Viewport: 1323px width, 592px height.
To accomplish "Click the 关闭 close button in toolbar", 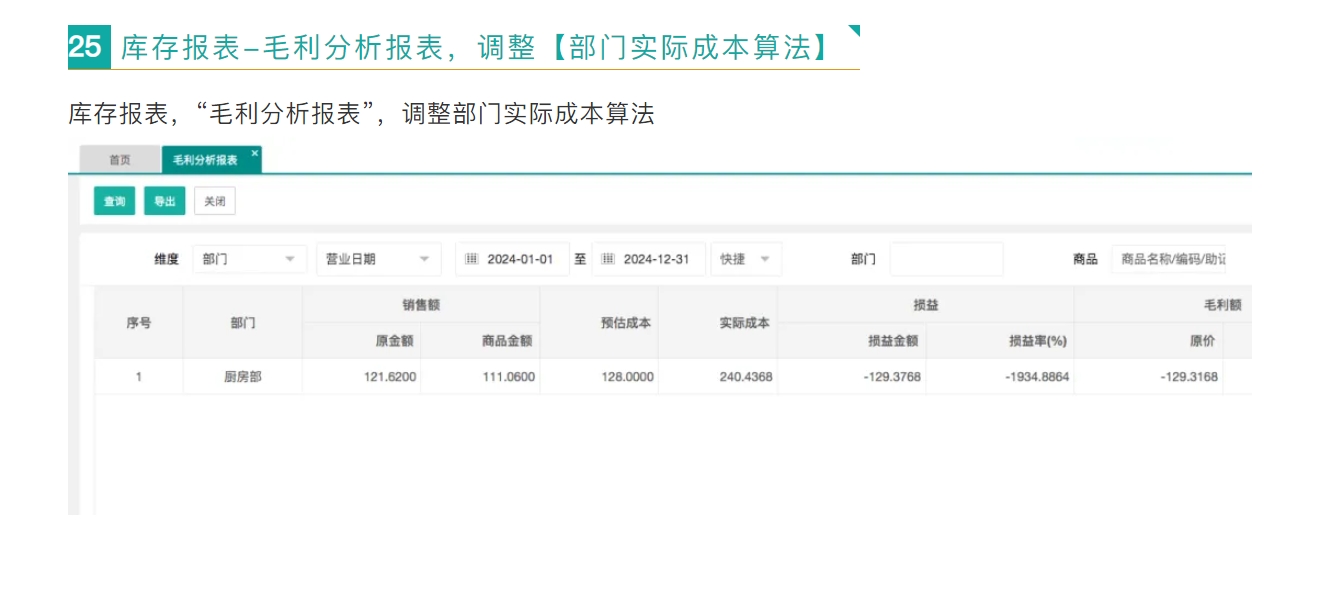I will [x=216, y=201].
